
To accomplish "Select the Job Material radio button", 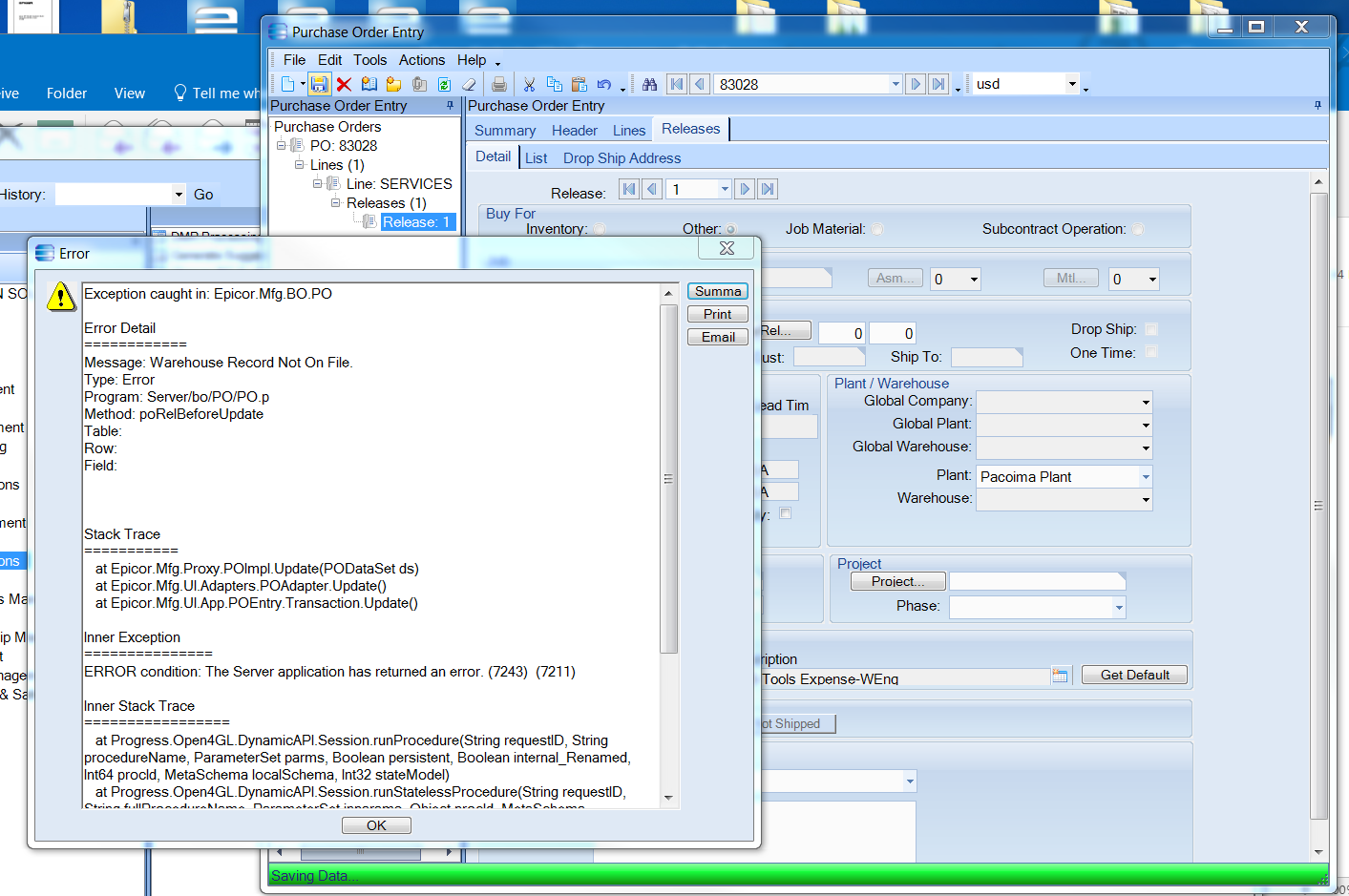I will click(x=877, y=229).
